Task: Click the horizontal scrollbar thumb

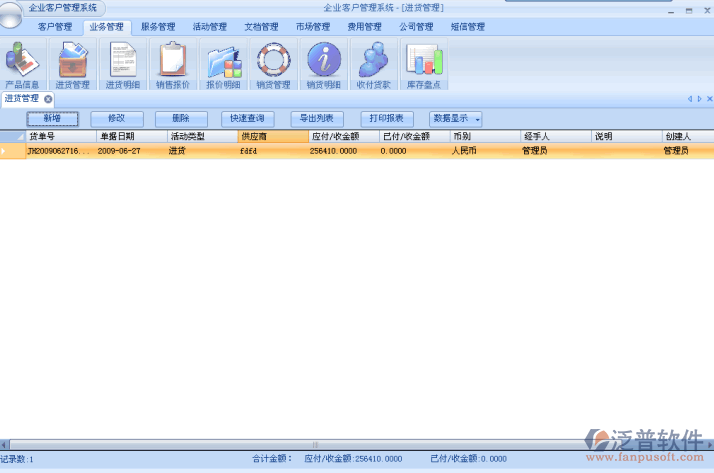Action: [315, 444]
